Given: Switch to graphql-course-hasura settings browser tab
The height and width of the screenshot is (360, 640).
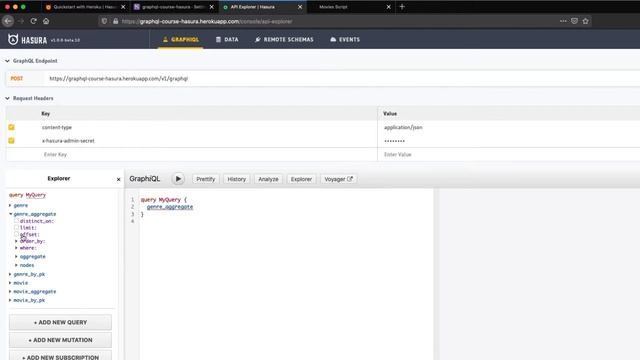Looking at the screenshot, I should 171,7.
